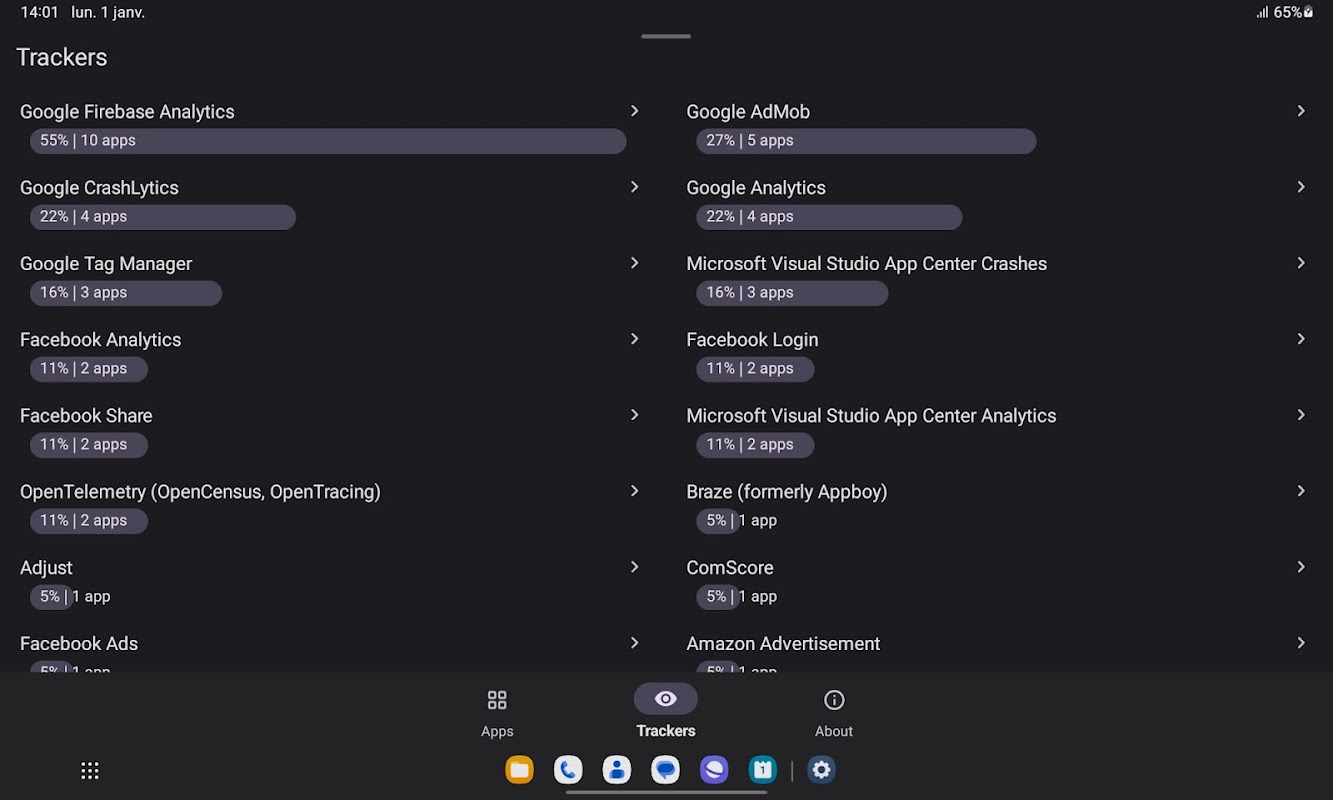Switch to the About tab

[x=833, y=711]
